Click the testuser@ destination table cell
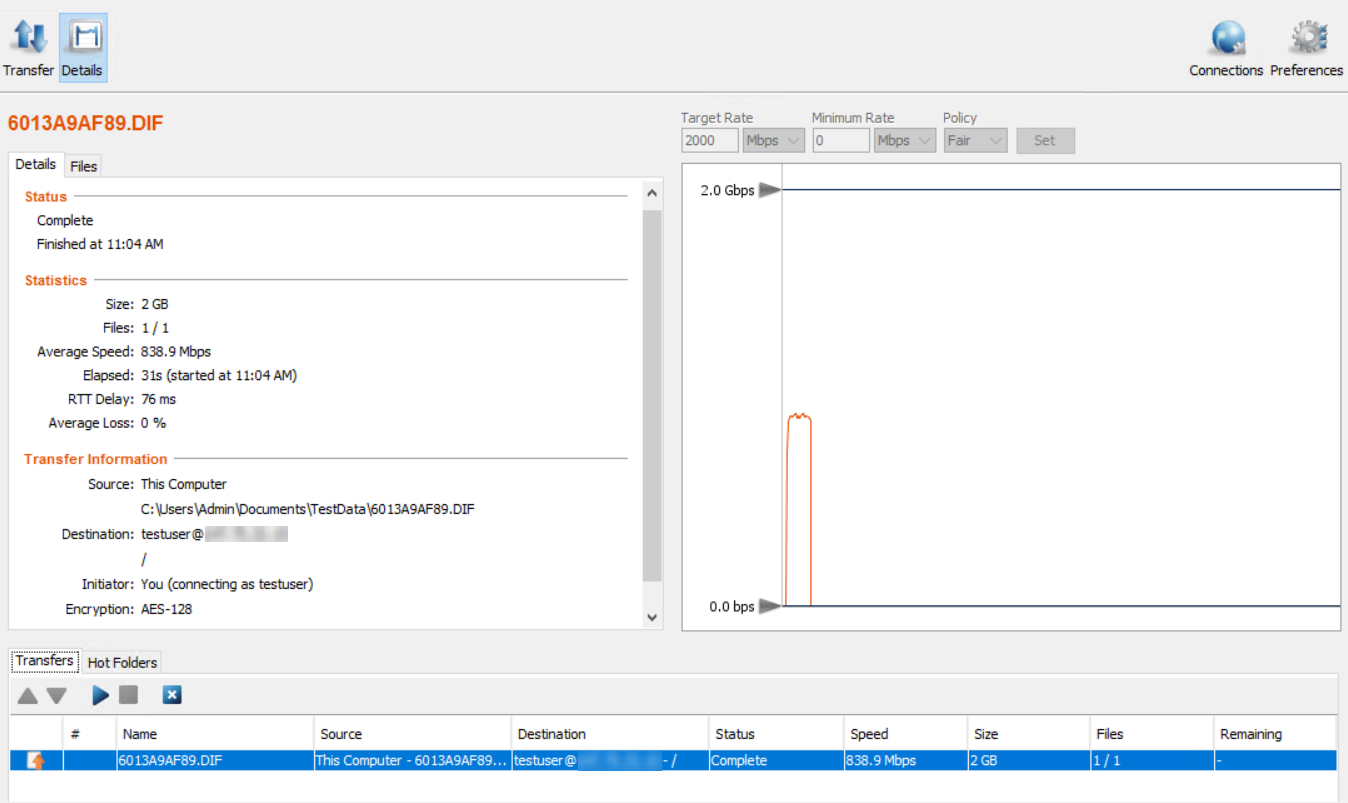 click(x=610, y=761)
